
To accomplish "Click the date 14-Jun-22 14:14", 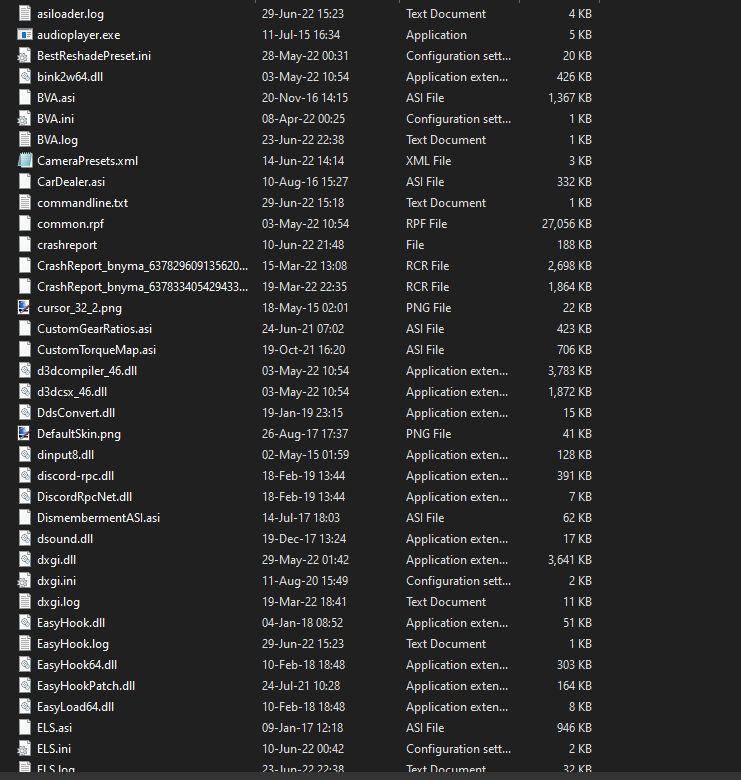I will pos(303,161).
